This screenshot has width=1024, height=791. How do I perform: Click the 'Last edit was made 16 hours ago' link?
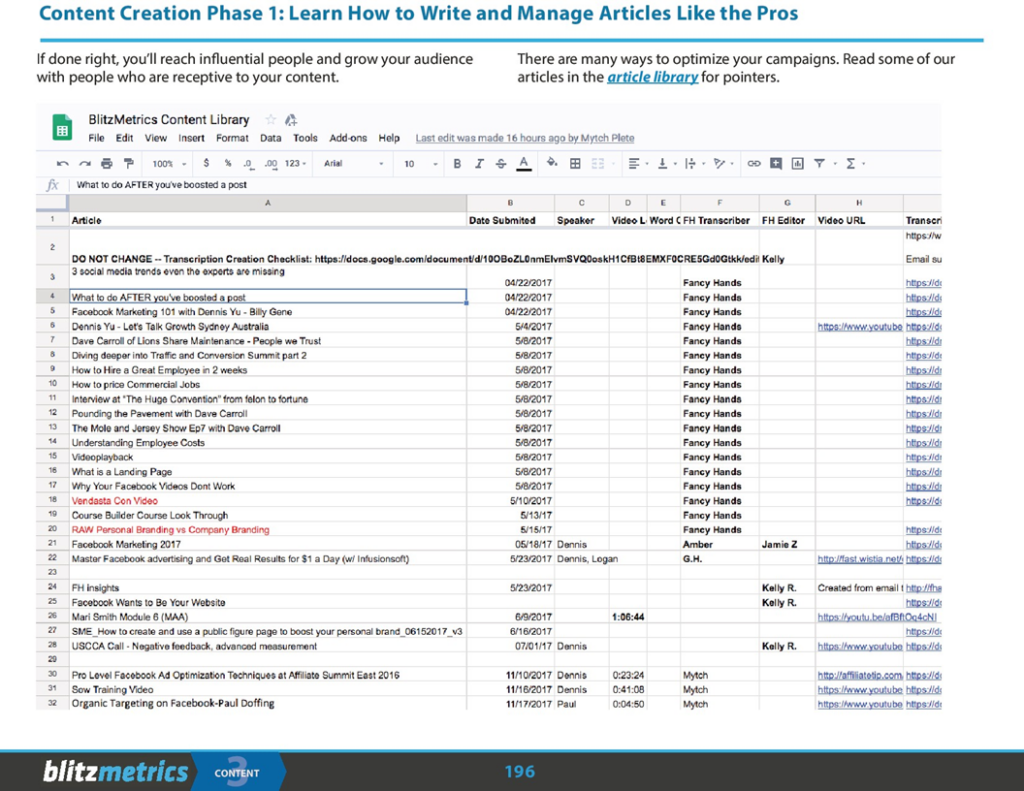coord(524,138)
